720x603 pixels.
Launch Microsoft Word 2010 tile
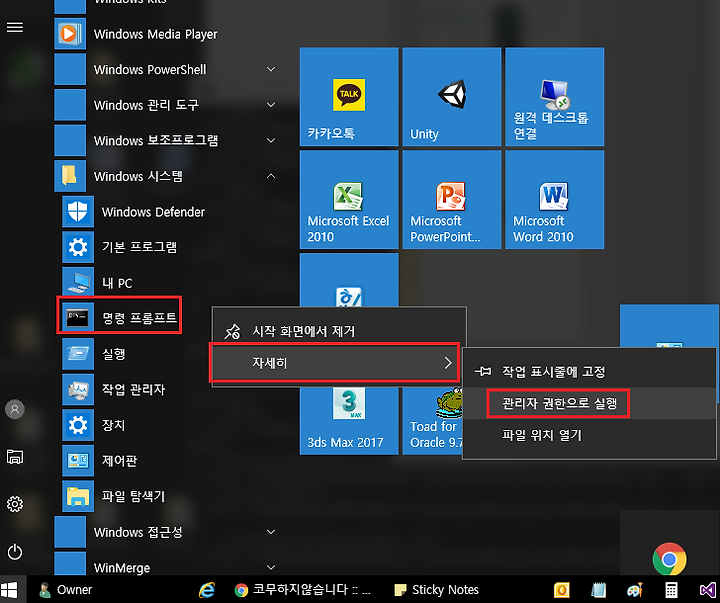click(555, 199)
